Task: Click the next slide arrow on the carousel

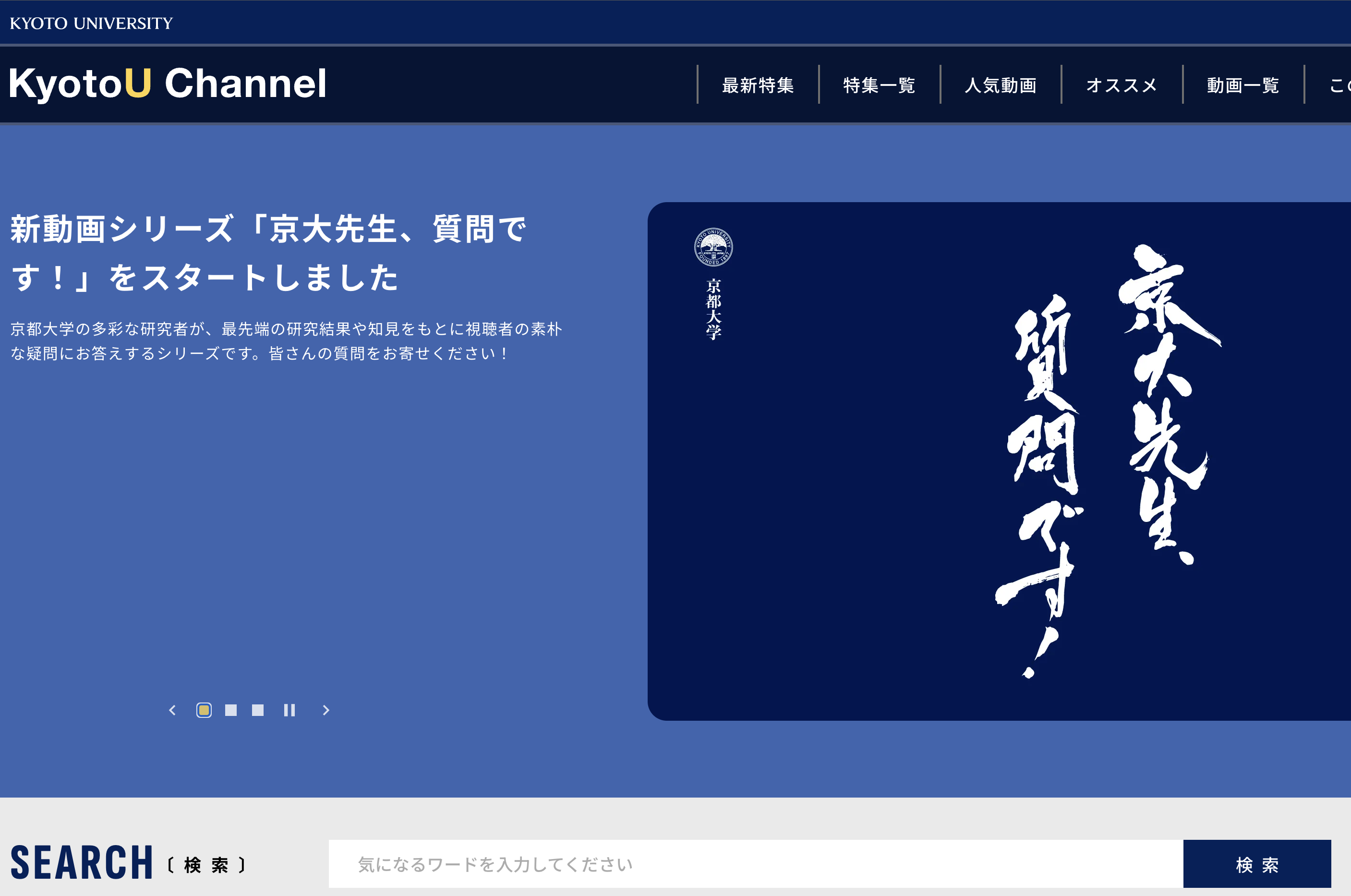Action: (x=326, y=710)
